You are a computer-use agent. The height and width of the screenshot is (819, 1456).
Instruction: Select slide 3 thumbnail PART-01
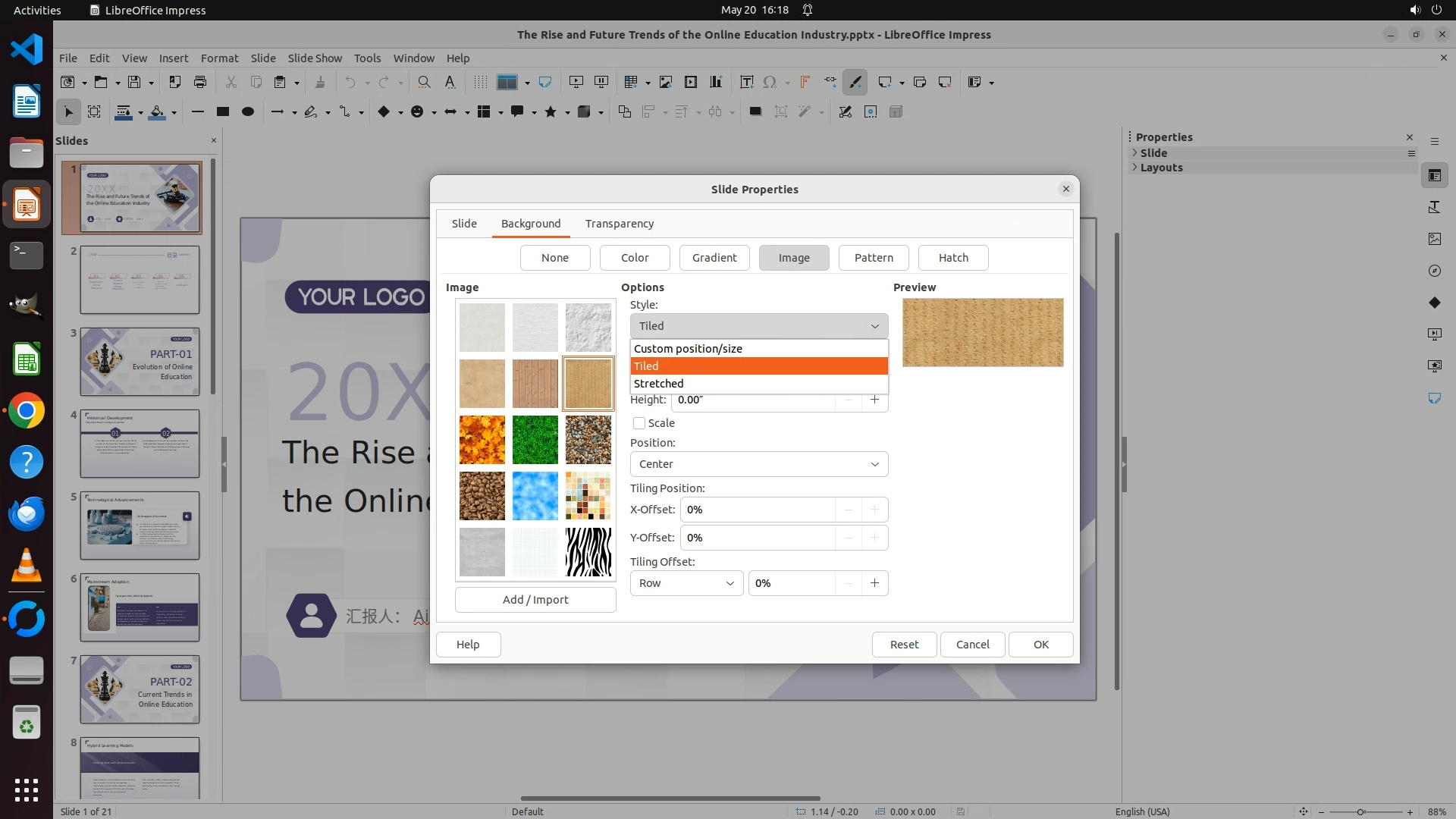[140, 362]
